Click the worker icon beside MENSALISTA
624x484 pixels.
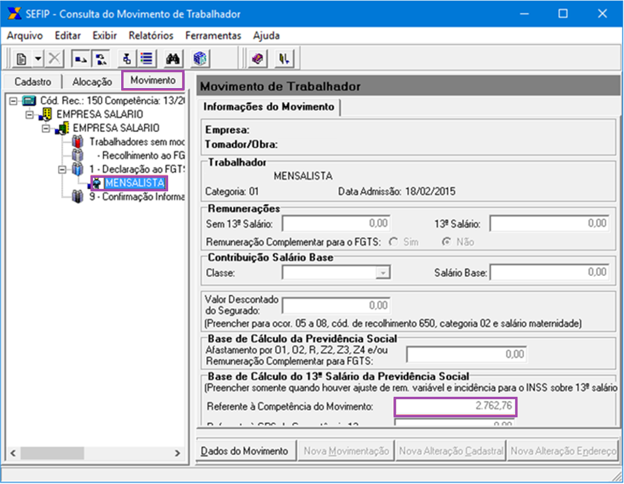(97, 183)
